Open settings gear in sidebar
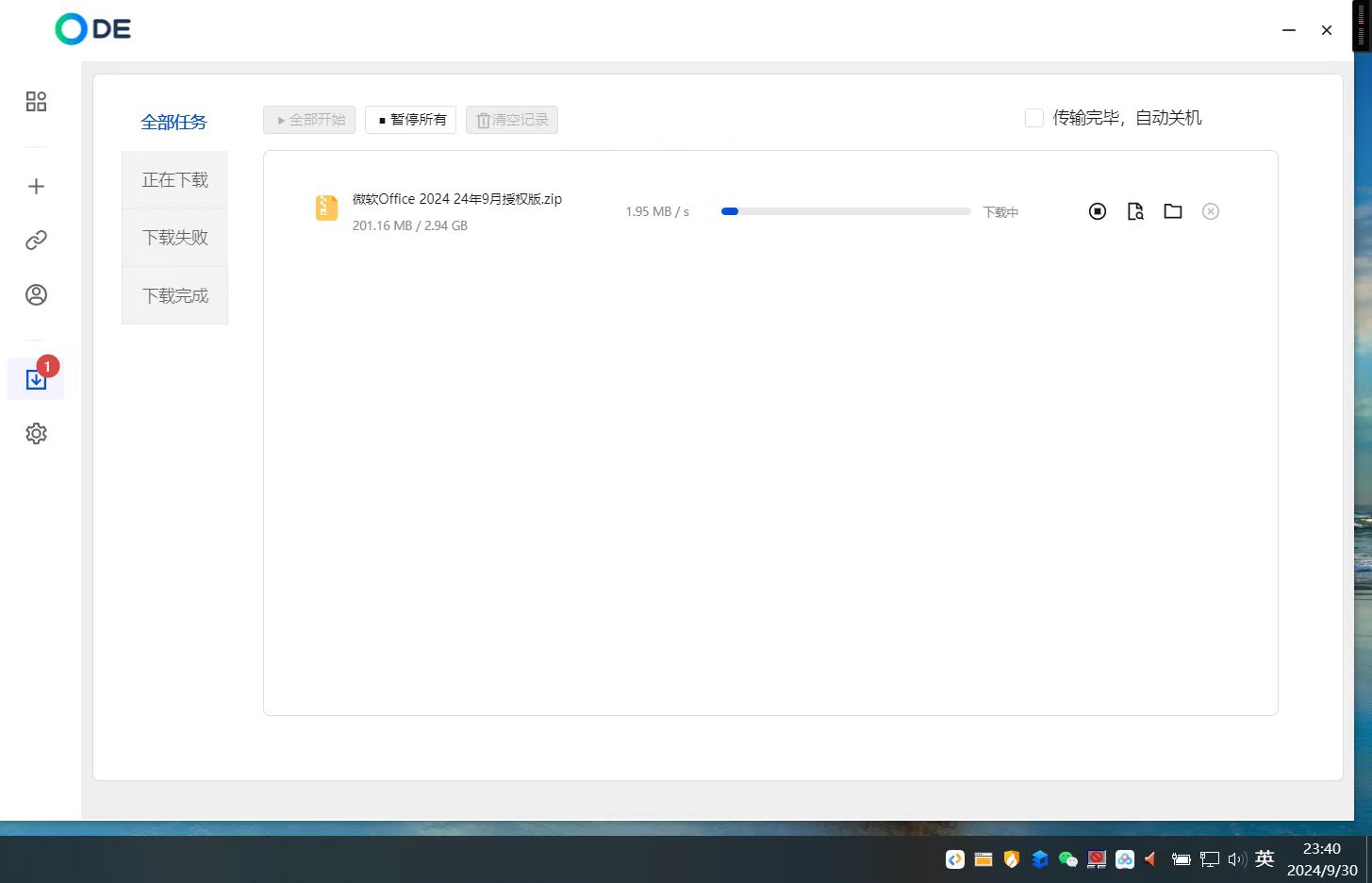The height and width of the screenshot is (883, 1372). point(36,434)
